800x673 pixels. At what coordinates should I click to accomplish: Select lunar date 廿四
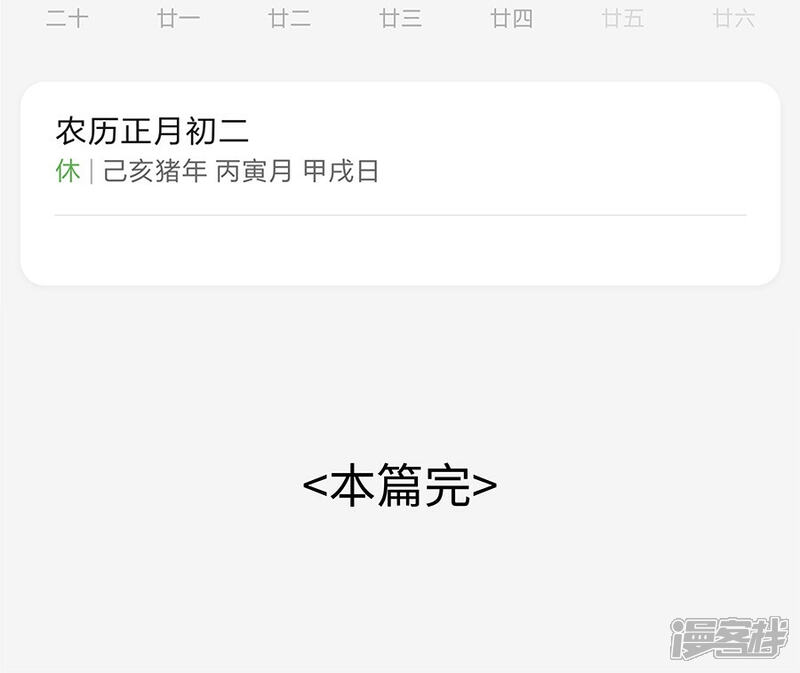click(512, 19)
